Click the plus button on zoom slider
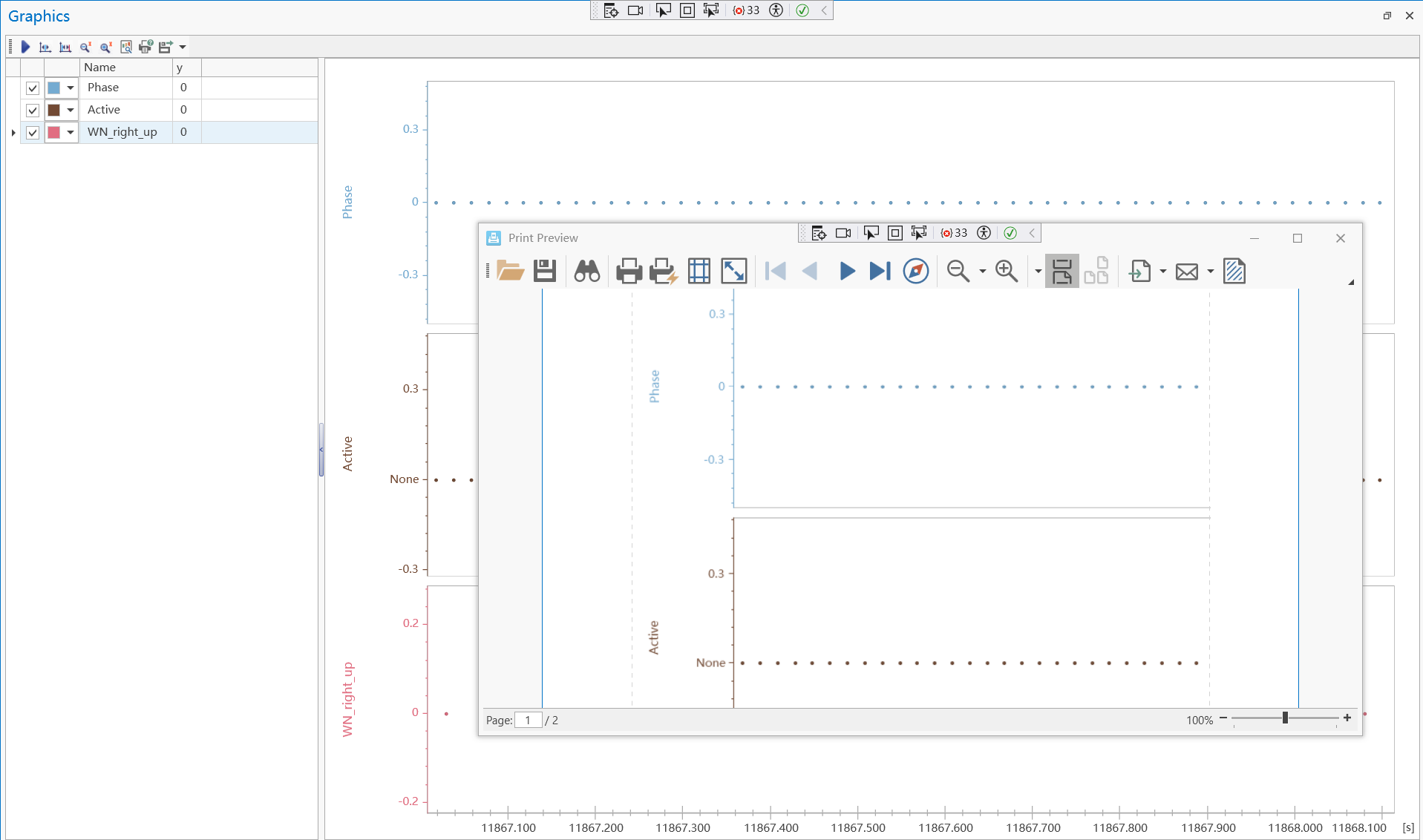The height and width of the screenshot is (840, 1423). point(1347,718)
